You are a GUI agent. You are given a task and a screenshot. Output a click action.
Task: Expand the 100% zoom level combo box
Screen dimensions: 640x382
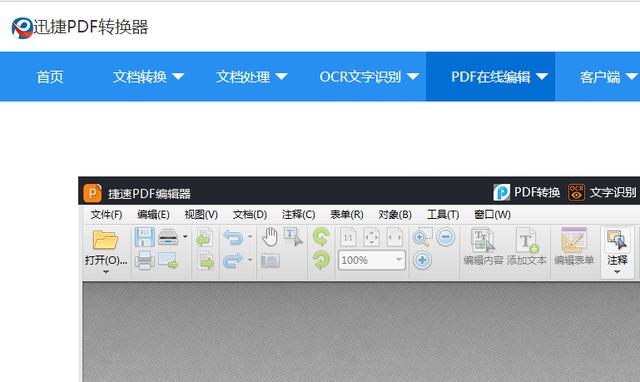click(x=398, y=260)
